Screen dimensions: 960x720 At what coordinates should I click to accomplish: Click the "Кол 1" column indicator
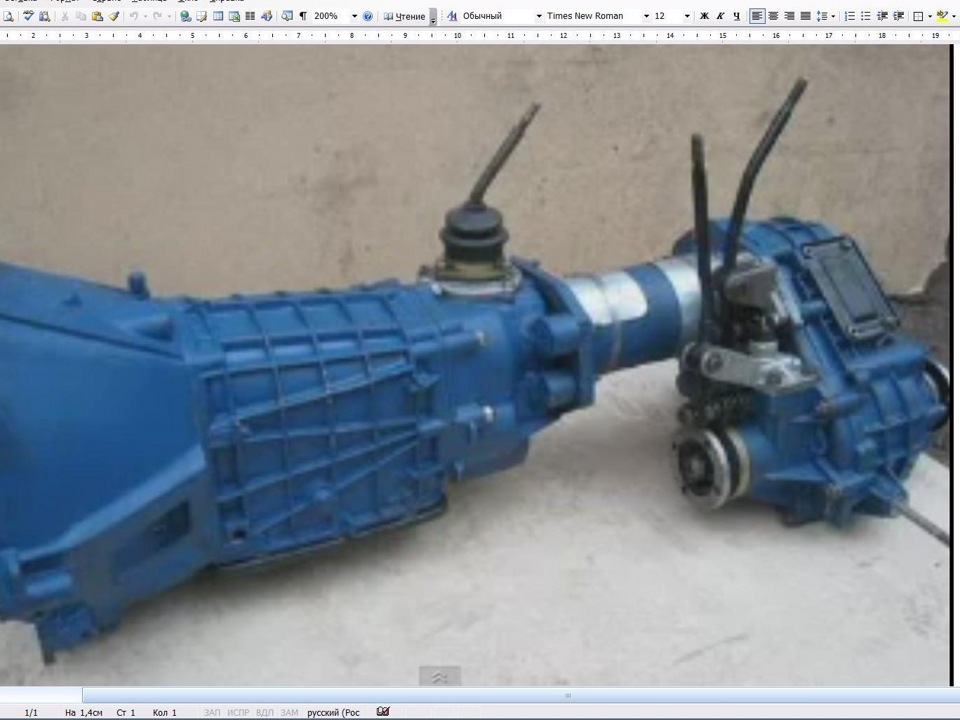pyautogui.click(x=165, y=713)
